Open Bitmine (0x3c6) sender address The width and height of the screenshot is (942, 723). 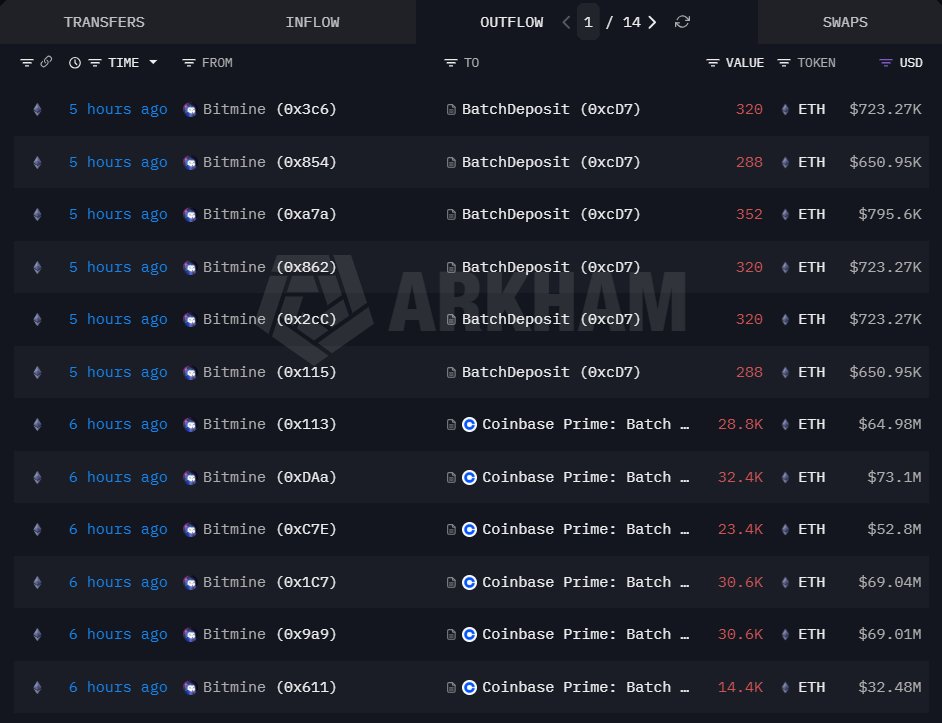click(269, 109)
